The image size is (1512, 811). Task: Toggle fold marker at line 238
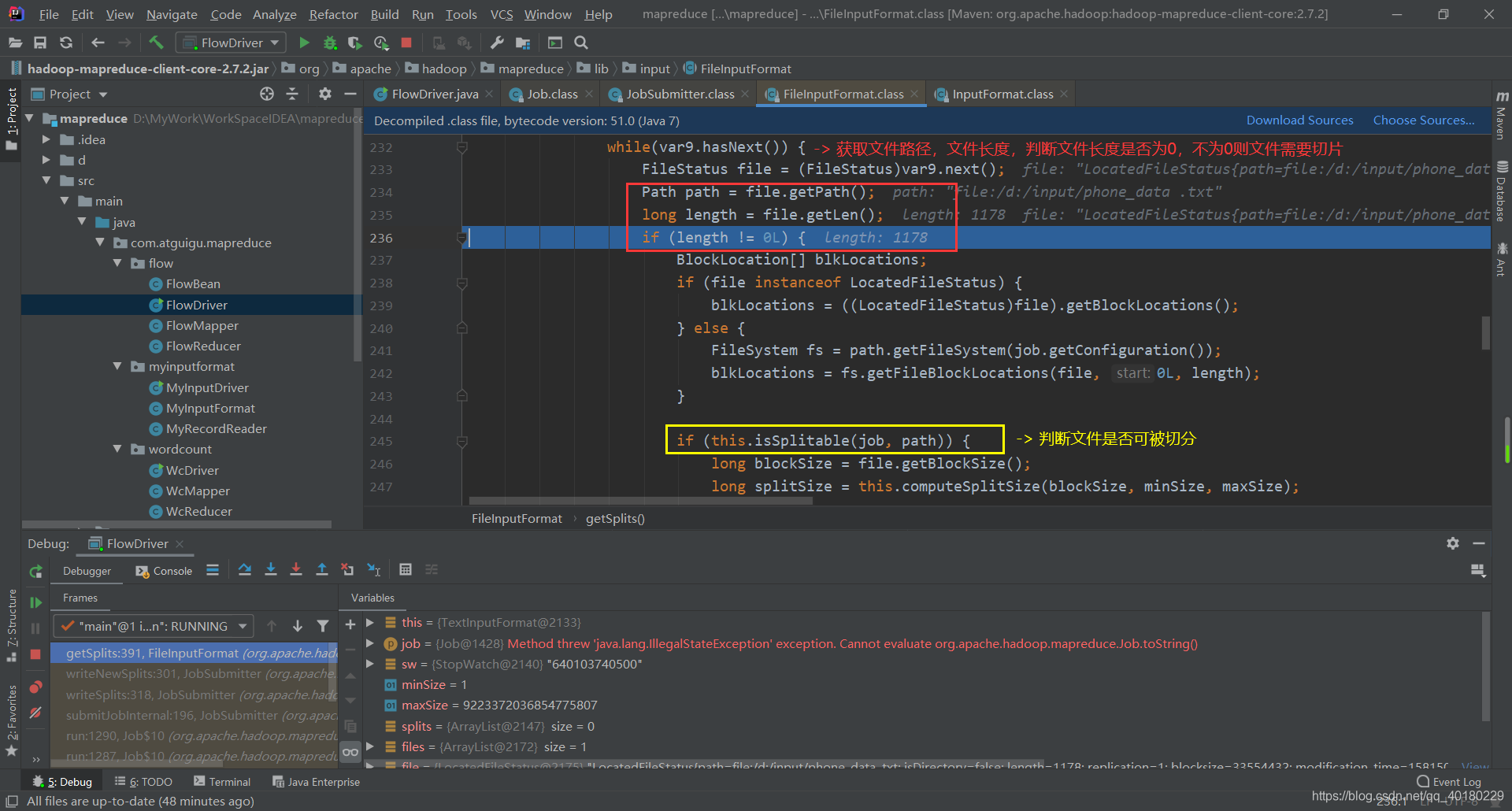click(462, 283)
